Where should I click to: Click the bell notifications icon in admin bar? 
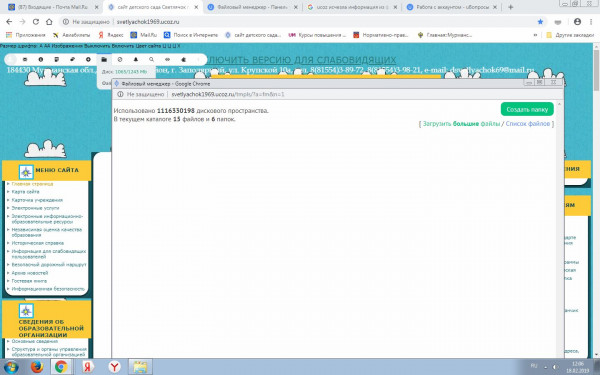(136, 60)
